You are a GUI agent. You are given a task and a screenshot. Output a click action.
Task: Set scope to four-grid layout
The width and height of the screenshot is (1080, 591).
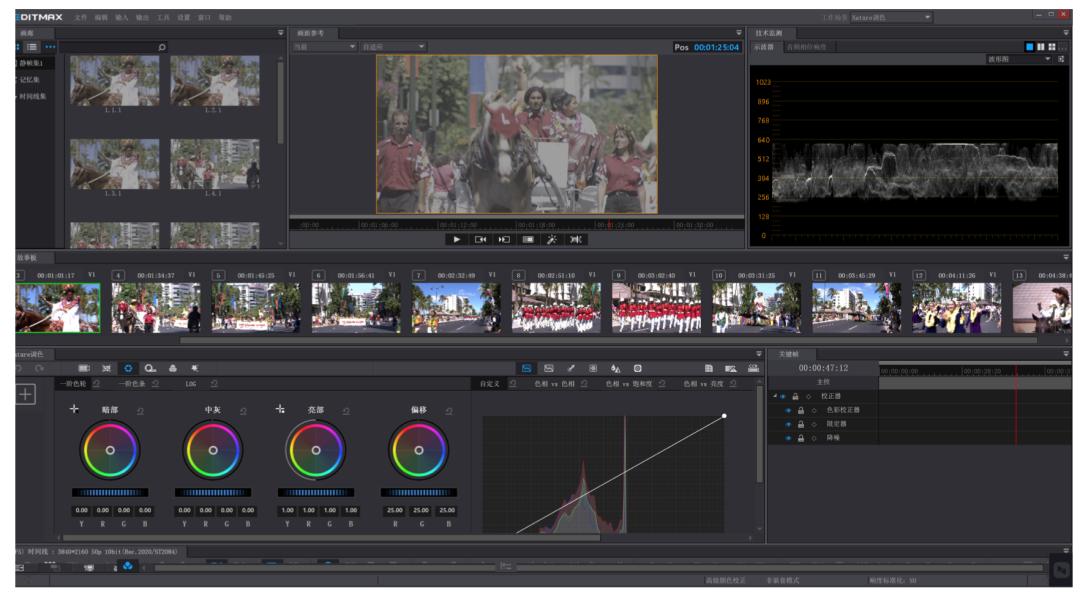pyautogui.click(x=1052, y=47)
